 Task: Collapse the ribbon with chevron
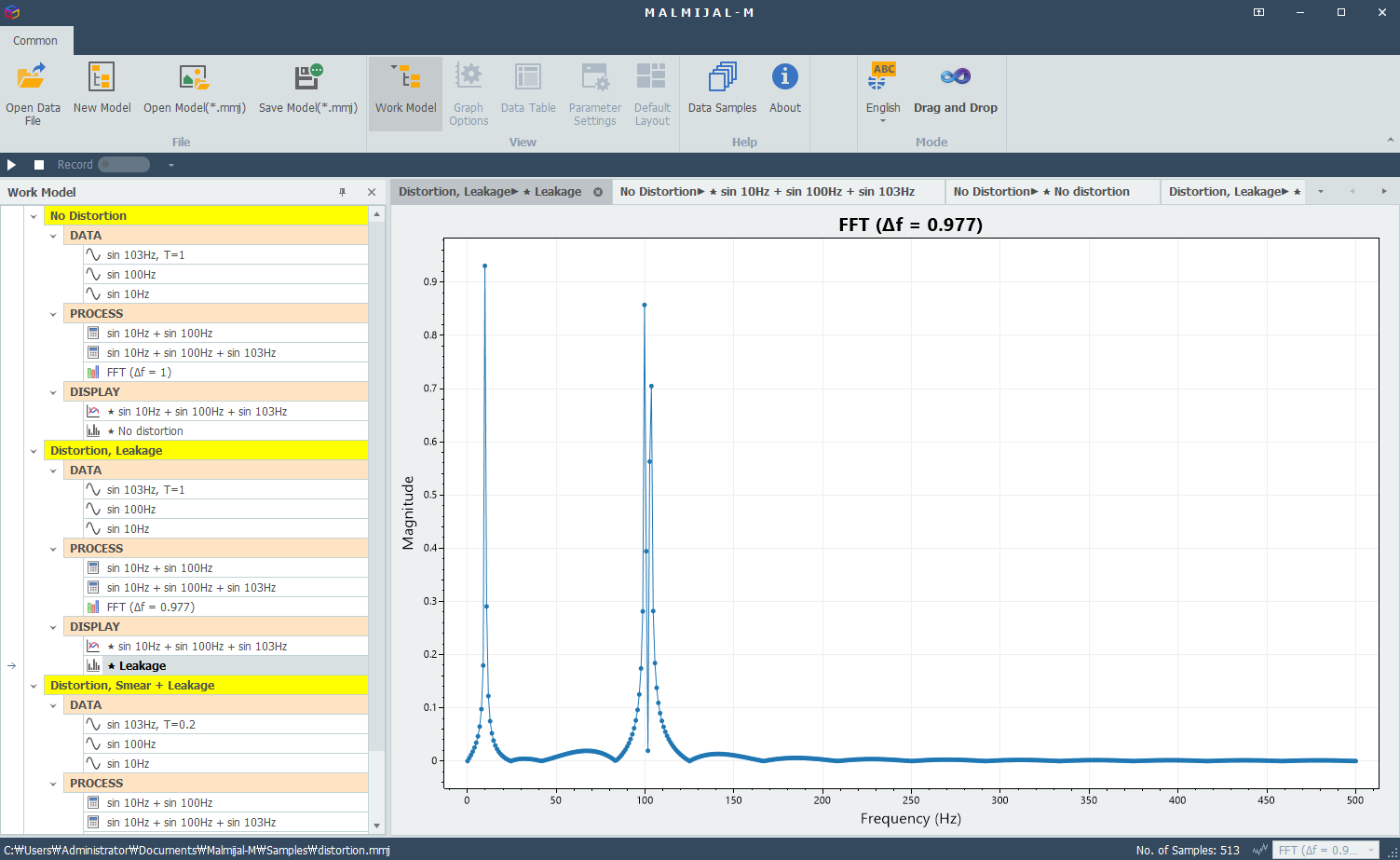1390,141
